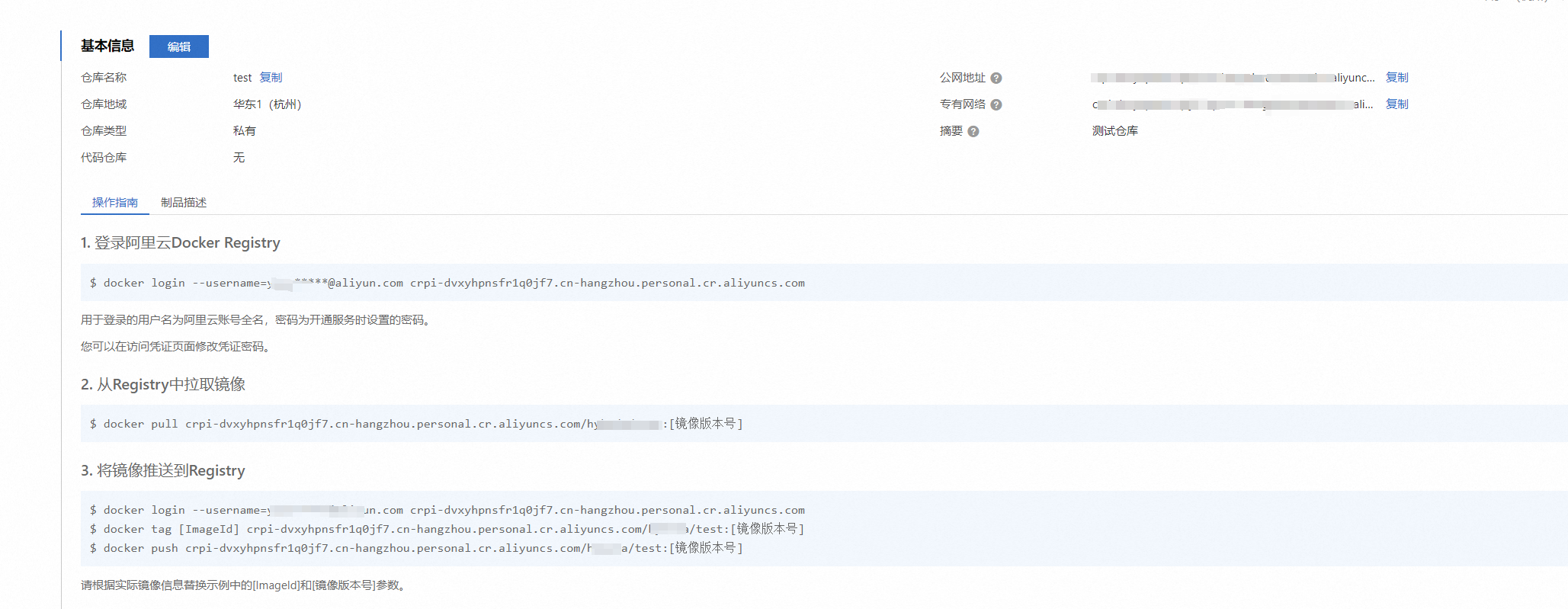Click the docker pull command line
This screenshot has width=1568, height=609.
(416, 424)
